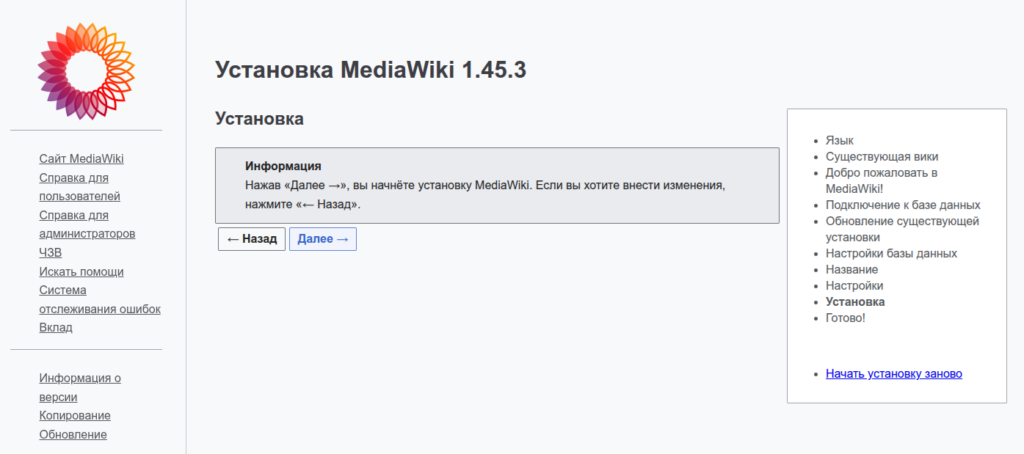Click the Название step in progress list

[x=852, y=270]
